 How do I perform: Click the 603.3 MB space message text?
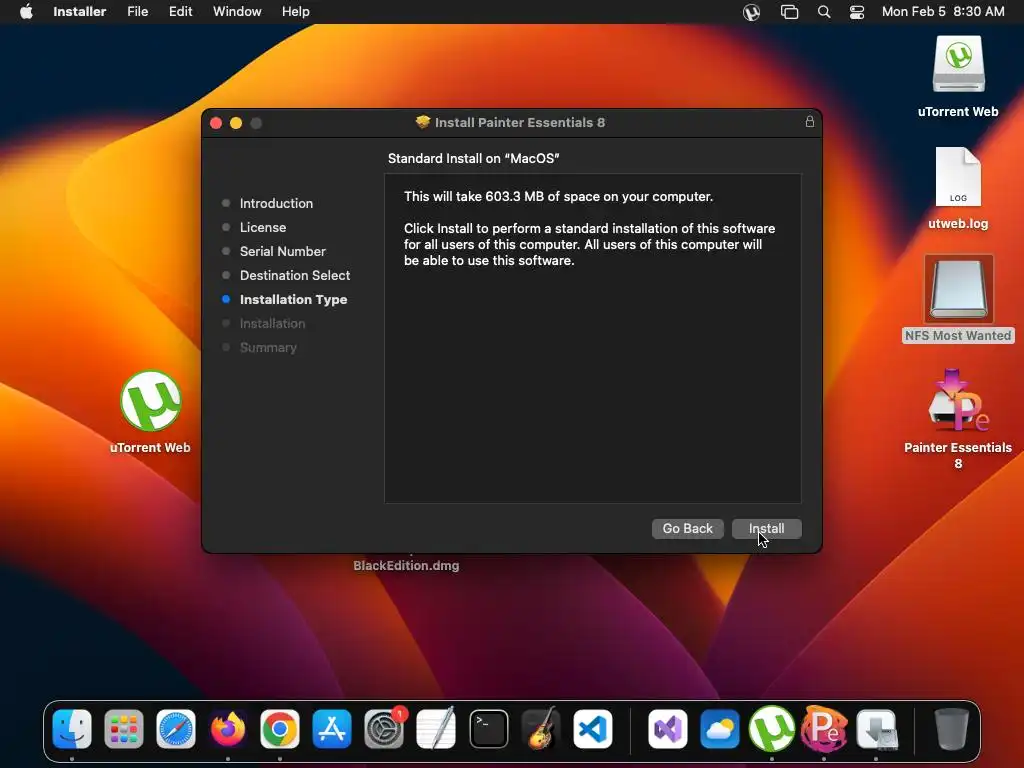coord(558,197)
